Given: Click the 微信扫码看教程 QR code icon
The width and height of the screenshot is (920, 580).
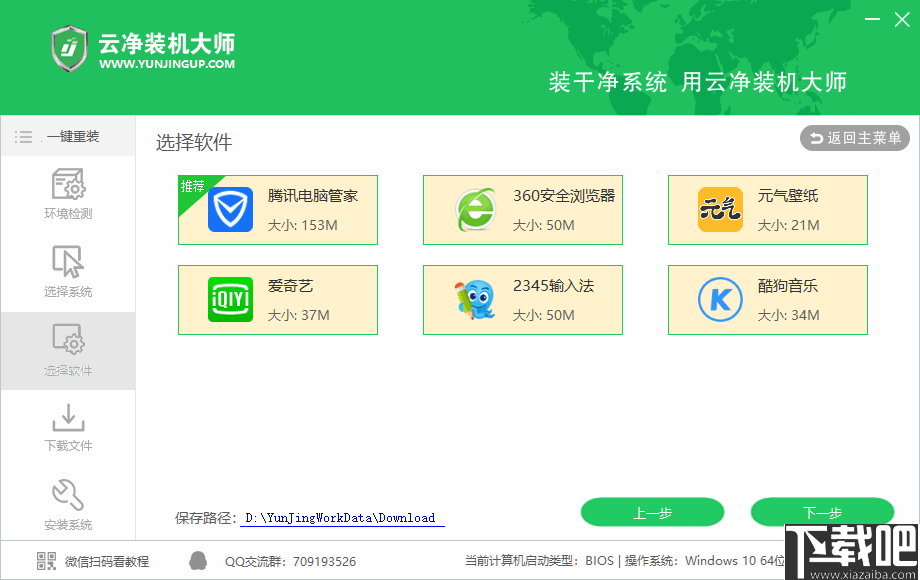Looking at the screenshot, I should [x=45, y=560].
